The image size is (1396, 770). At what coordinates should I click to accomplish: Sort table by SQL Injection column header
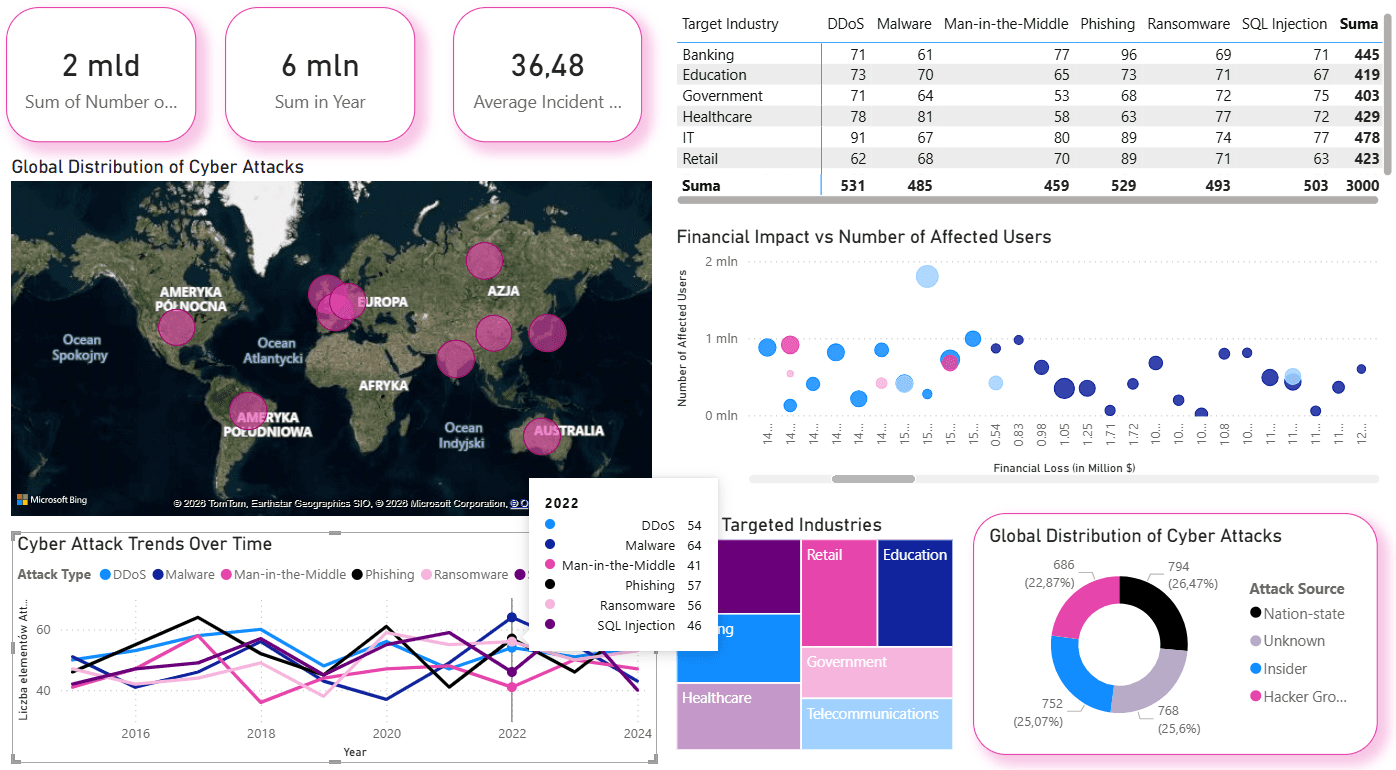pyautogui.click(x=1285, y=24)
